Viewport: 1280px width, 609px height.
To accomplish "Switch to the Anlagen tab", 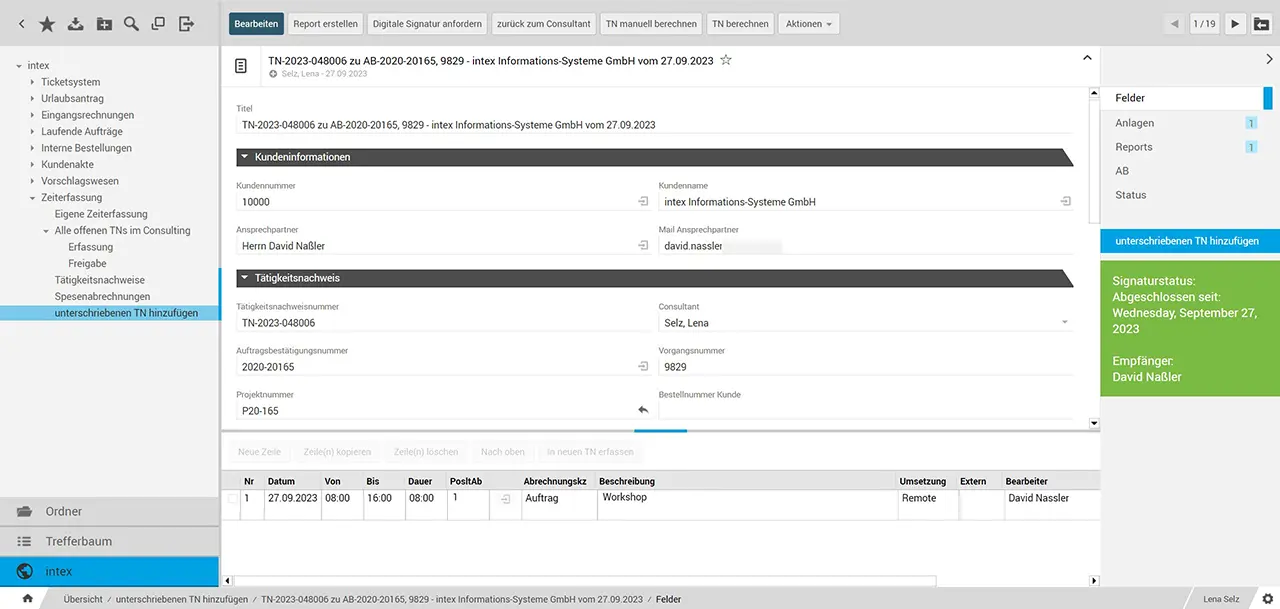I will [x=1134, y=123].
